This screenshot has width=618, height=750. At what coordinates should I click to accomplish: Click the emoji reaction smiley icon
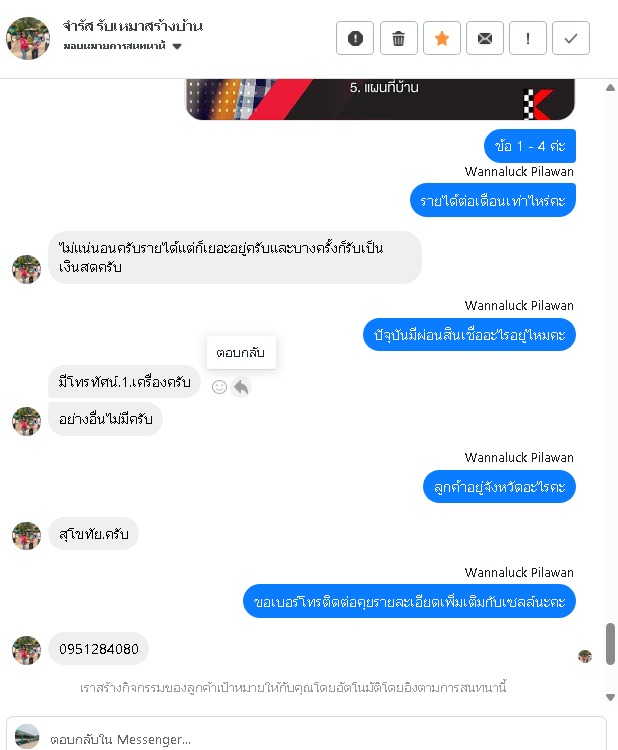[219, 387]
